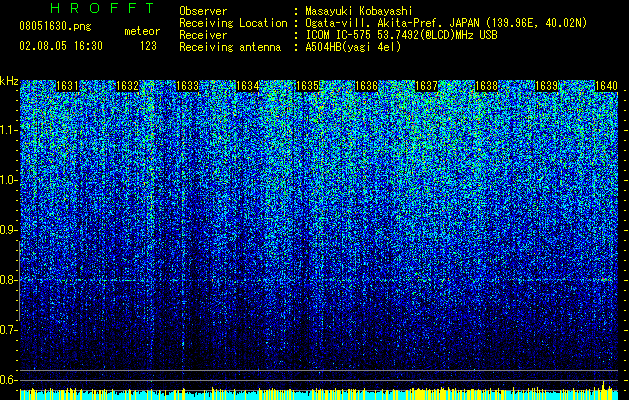Click the 'meteor' label

142,31
